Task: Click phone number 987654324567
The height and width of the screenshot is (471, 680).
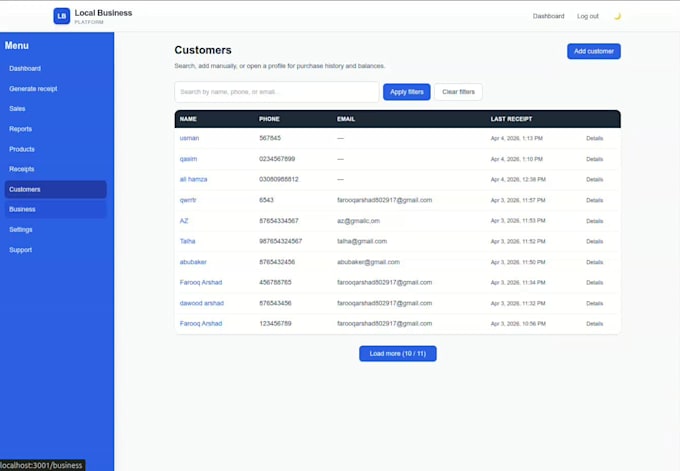Action: [281, 241]
